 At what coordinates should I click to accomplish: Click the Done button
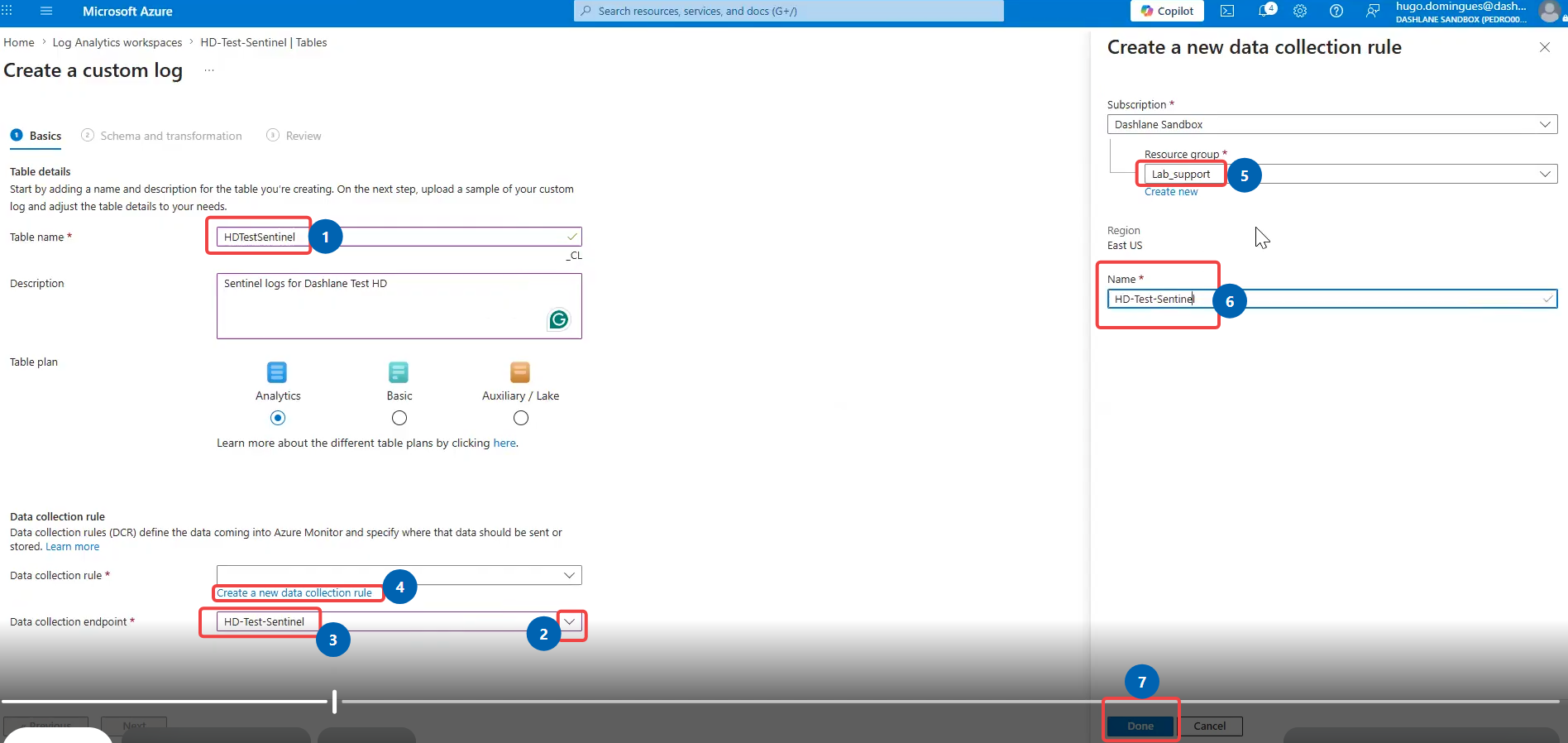tap(1140, 726)
